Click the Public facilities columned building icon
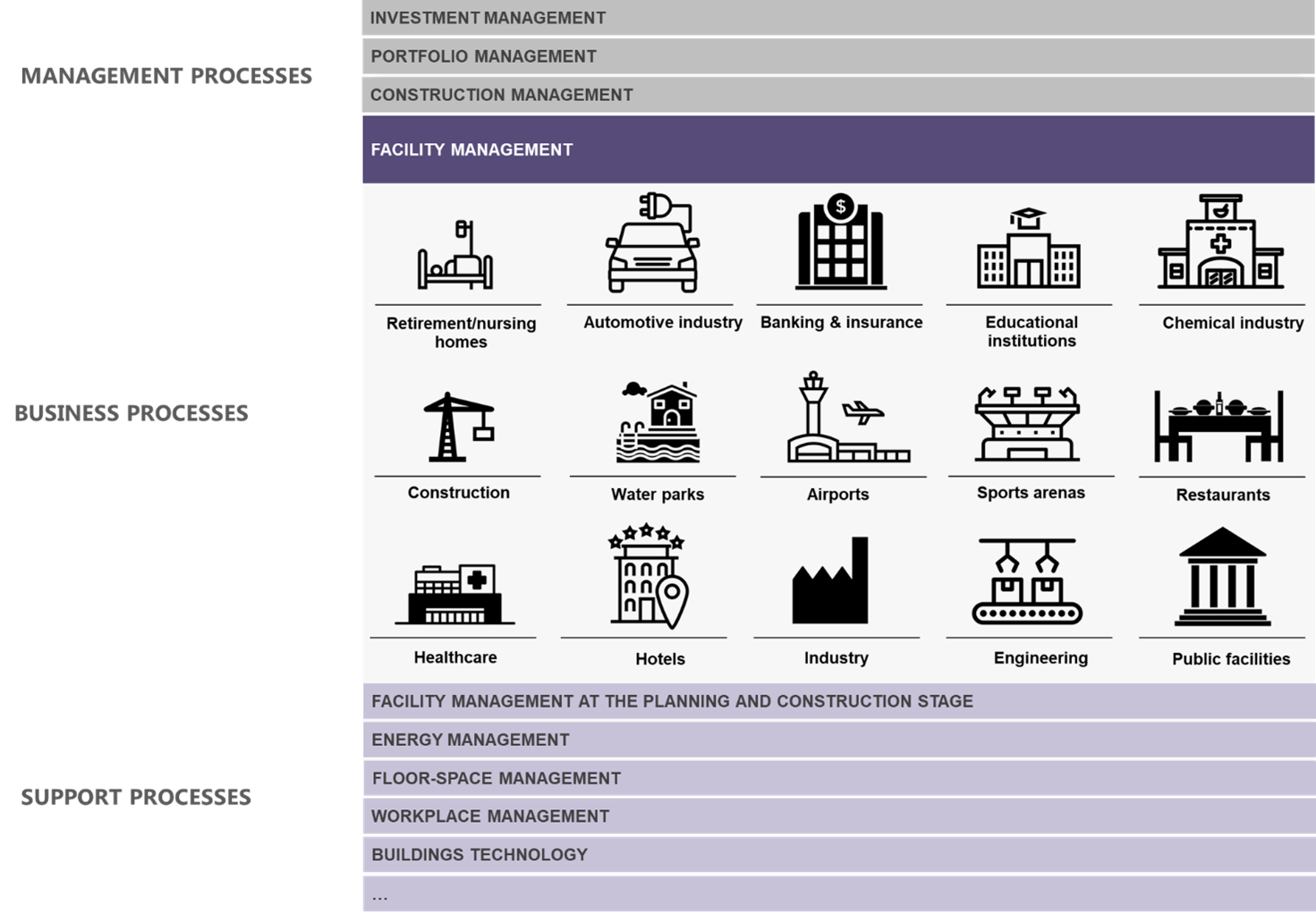Viewport: 1316px width, 914px height. click(1221, 577)
